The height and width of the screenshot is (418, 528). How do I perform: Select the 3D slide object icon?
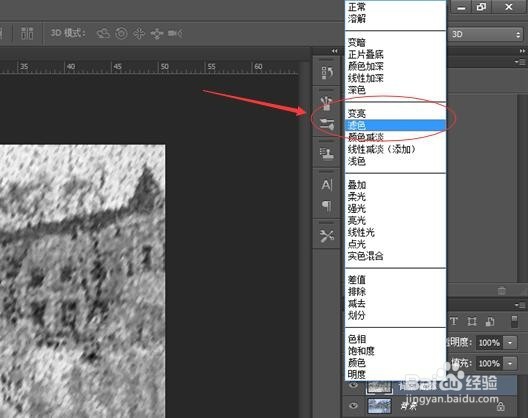point(157,33)
